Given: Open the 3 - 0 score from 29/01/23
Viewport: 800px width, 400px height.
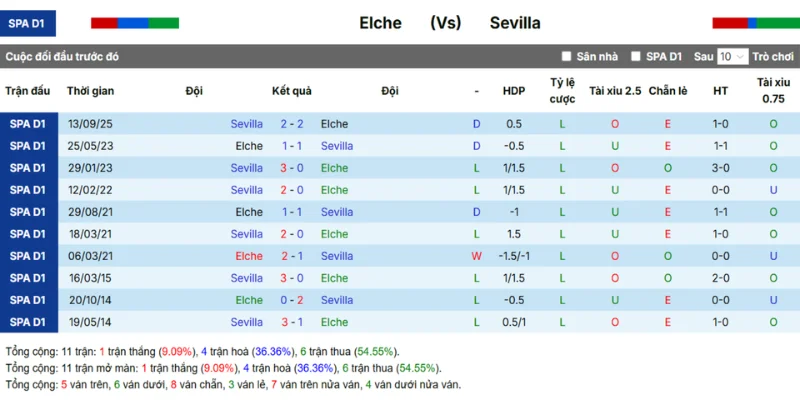Looking at the screenshot, I should click(x=292, y=168).
